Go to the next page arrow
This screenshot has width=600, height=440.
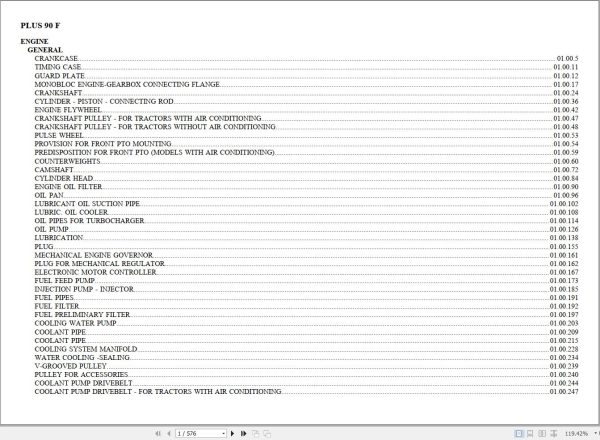(232, 433)
